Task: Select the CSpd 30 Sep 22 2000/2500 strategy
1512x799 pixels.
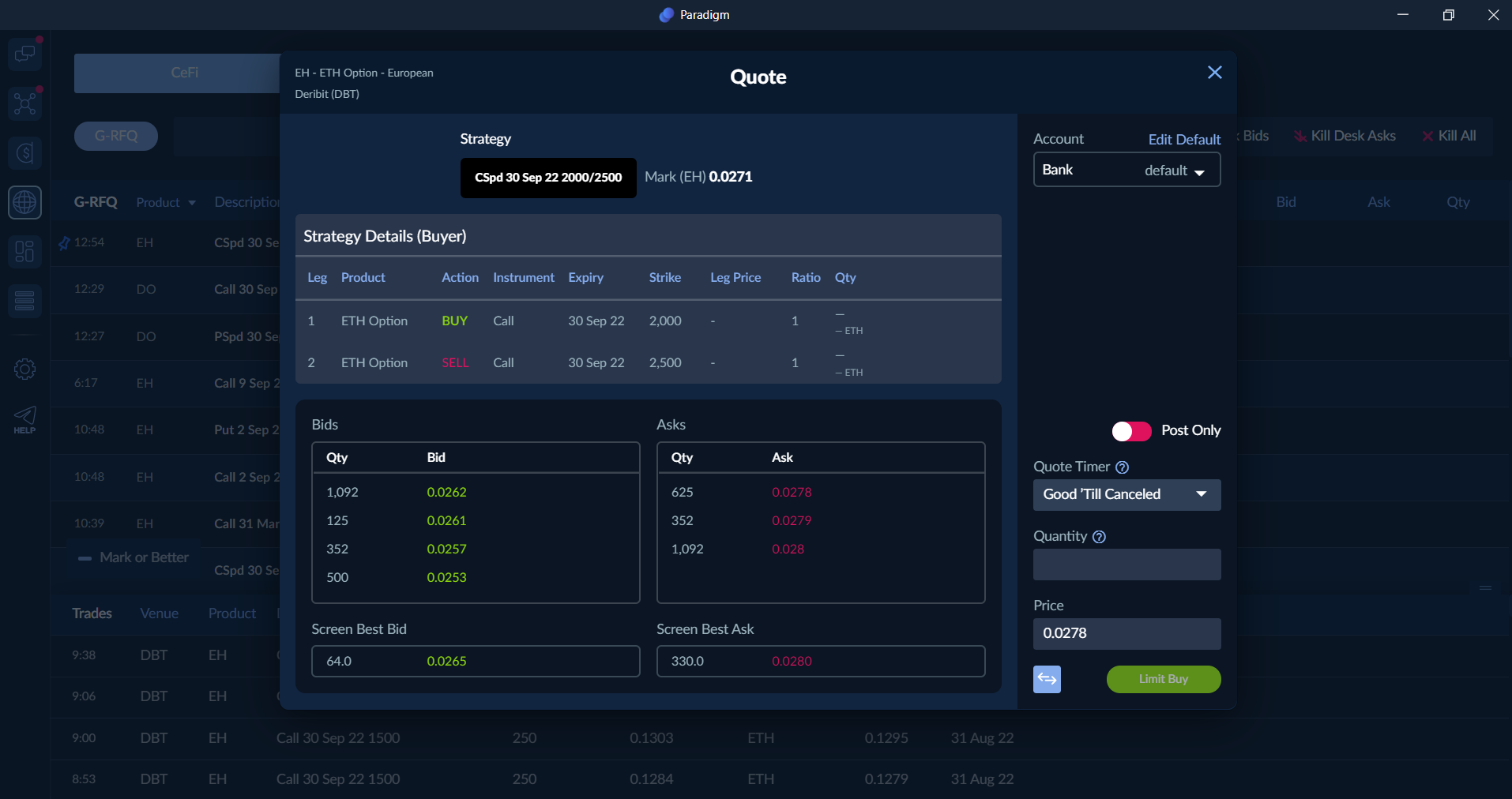Action: [x=548, y=178]
